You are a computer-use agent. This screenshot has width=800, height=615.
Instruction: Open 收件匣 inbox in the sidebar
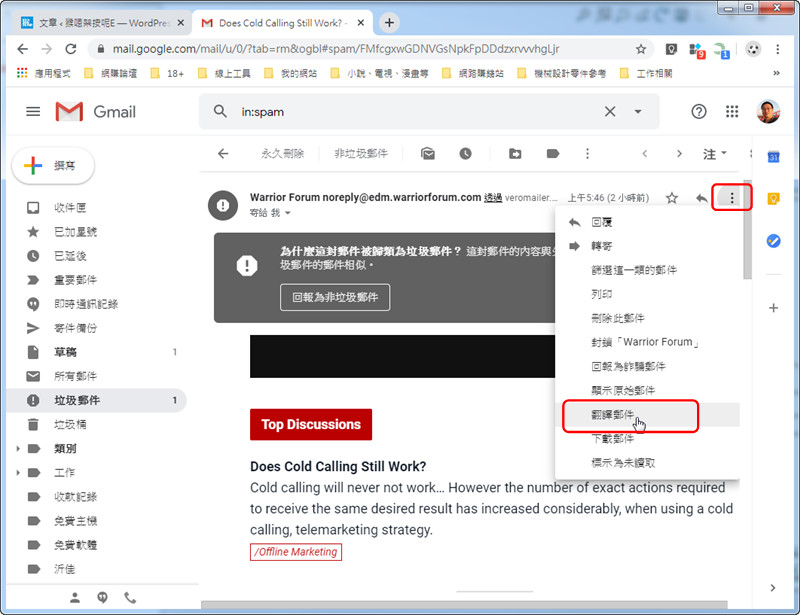coord(97,208)
